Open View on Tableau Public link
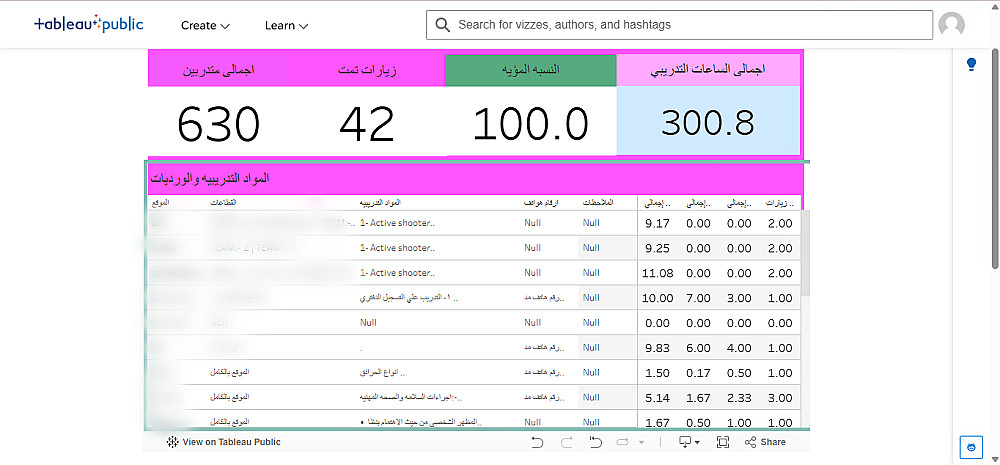The height and width of the screenshot is (465, 1000). pos(223,442)
